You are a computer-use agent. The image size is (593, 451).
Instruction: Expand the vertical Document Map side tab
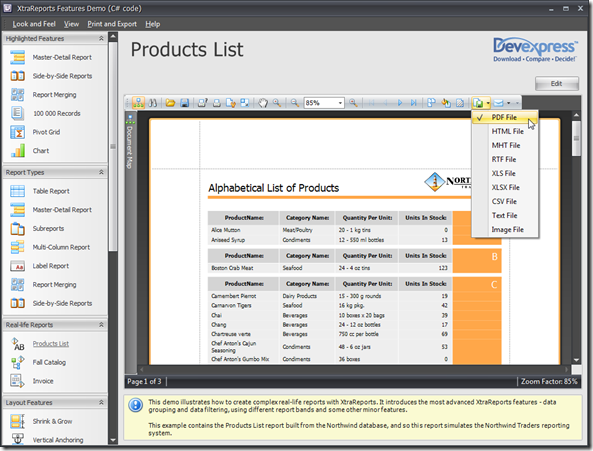(130, 142)
